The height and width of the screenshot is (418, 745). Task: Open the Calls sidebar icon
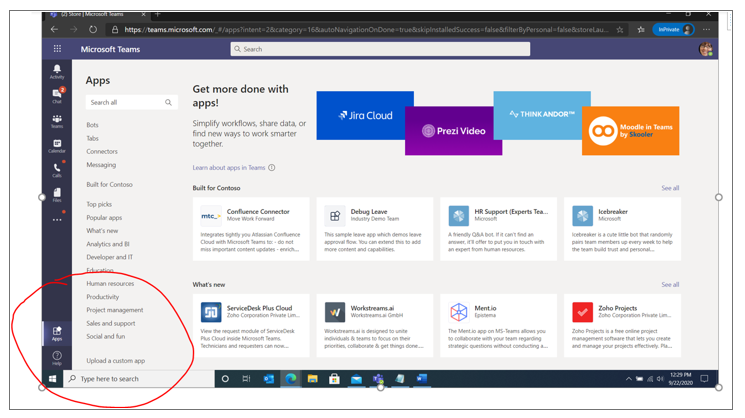[x=57, y=170]
